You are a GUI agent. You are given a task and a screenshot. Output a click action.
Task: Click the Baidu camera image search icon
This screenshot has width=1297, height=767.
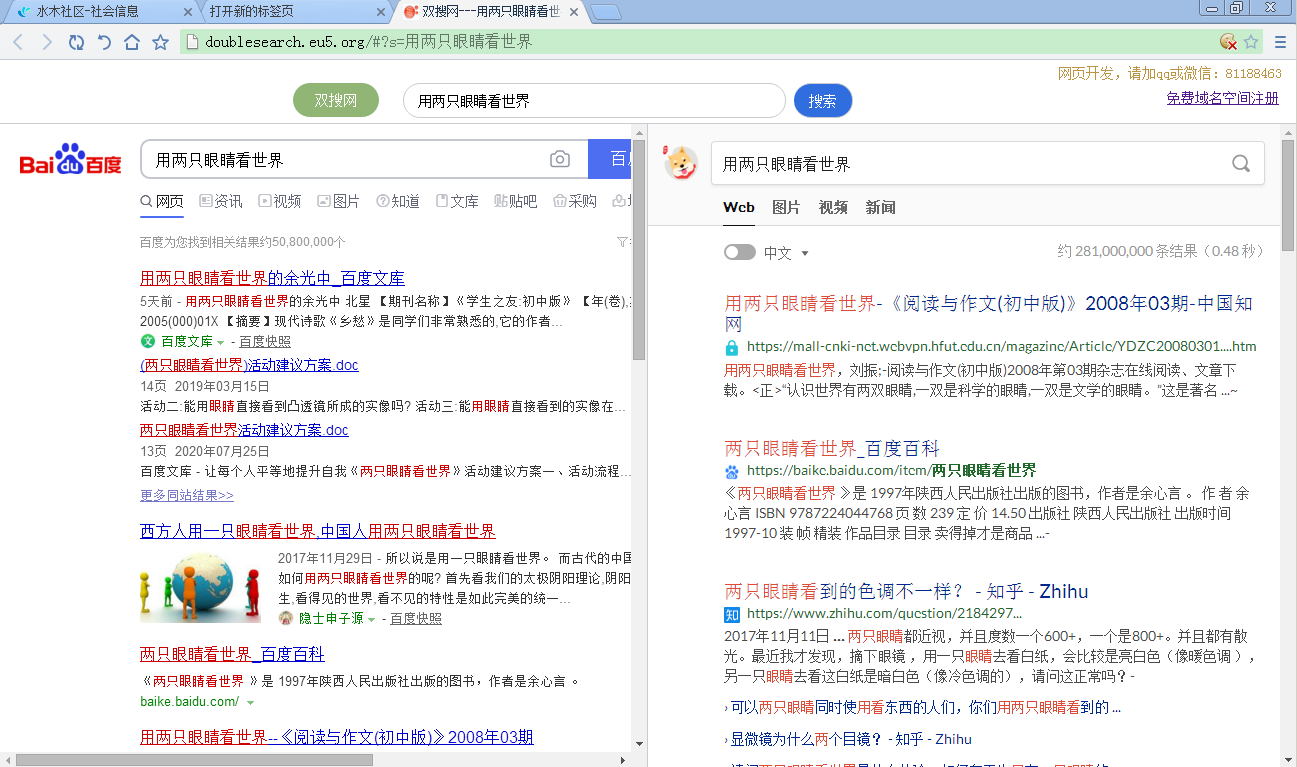(x=560, y=159)
